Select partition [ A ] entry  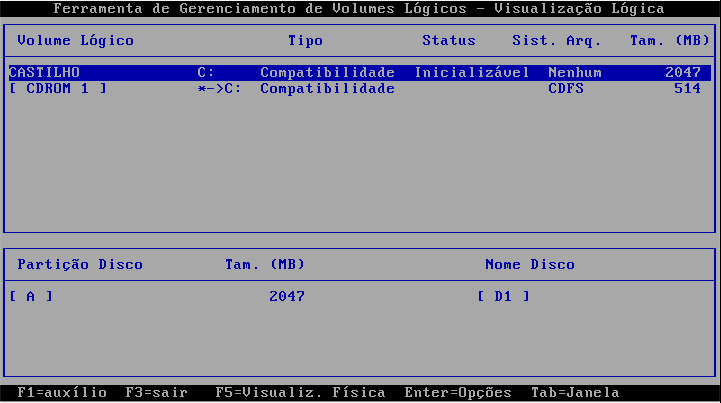tap(31, 297)
